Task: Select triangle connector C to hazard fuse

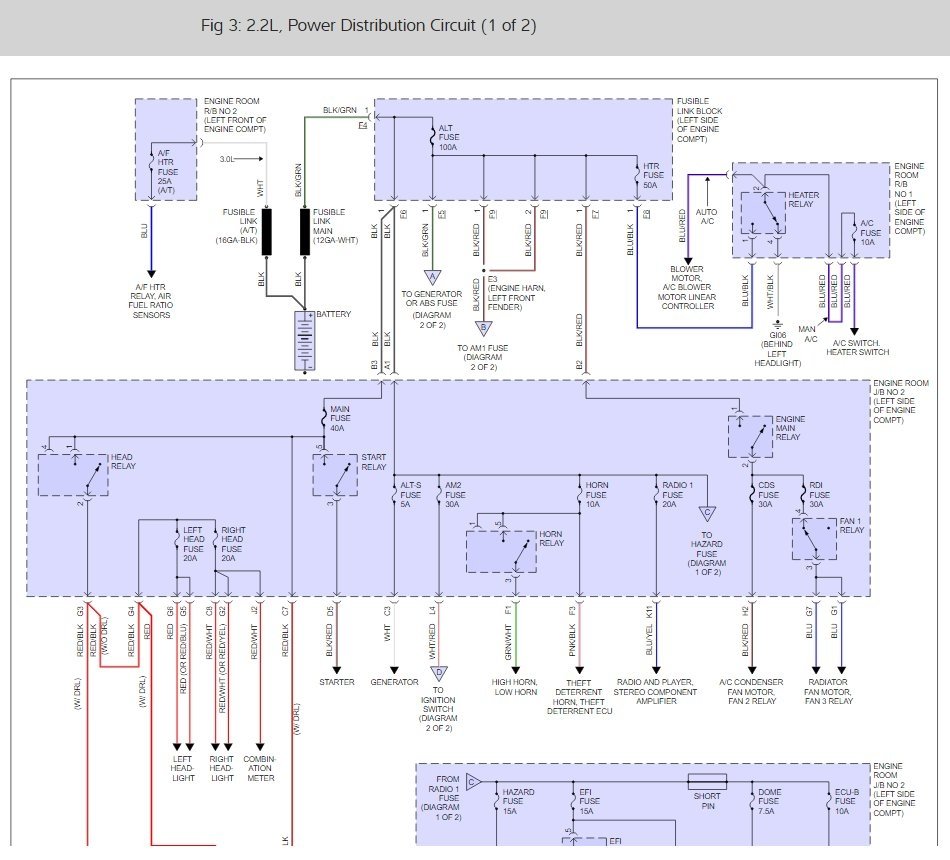Action: pos(707,514)
